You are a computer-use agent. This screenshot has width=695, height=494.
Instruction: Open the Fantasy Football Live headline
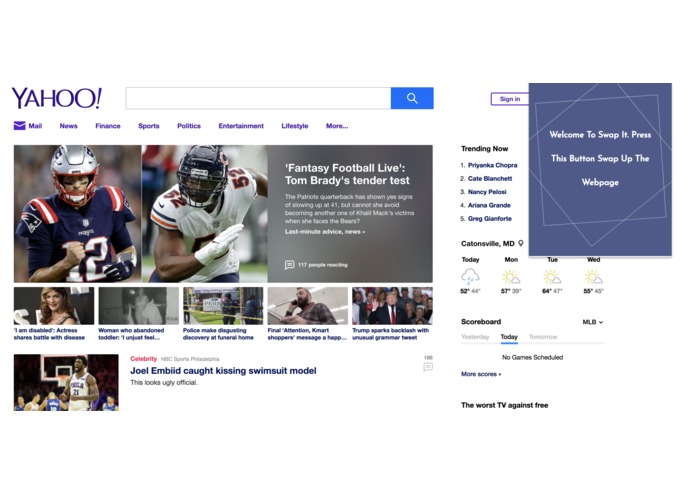click(x=347, y=174)
